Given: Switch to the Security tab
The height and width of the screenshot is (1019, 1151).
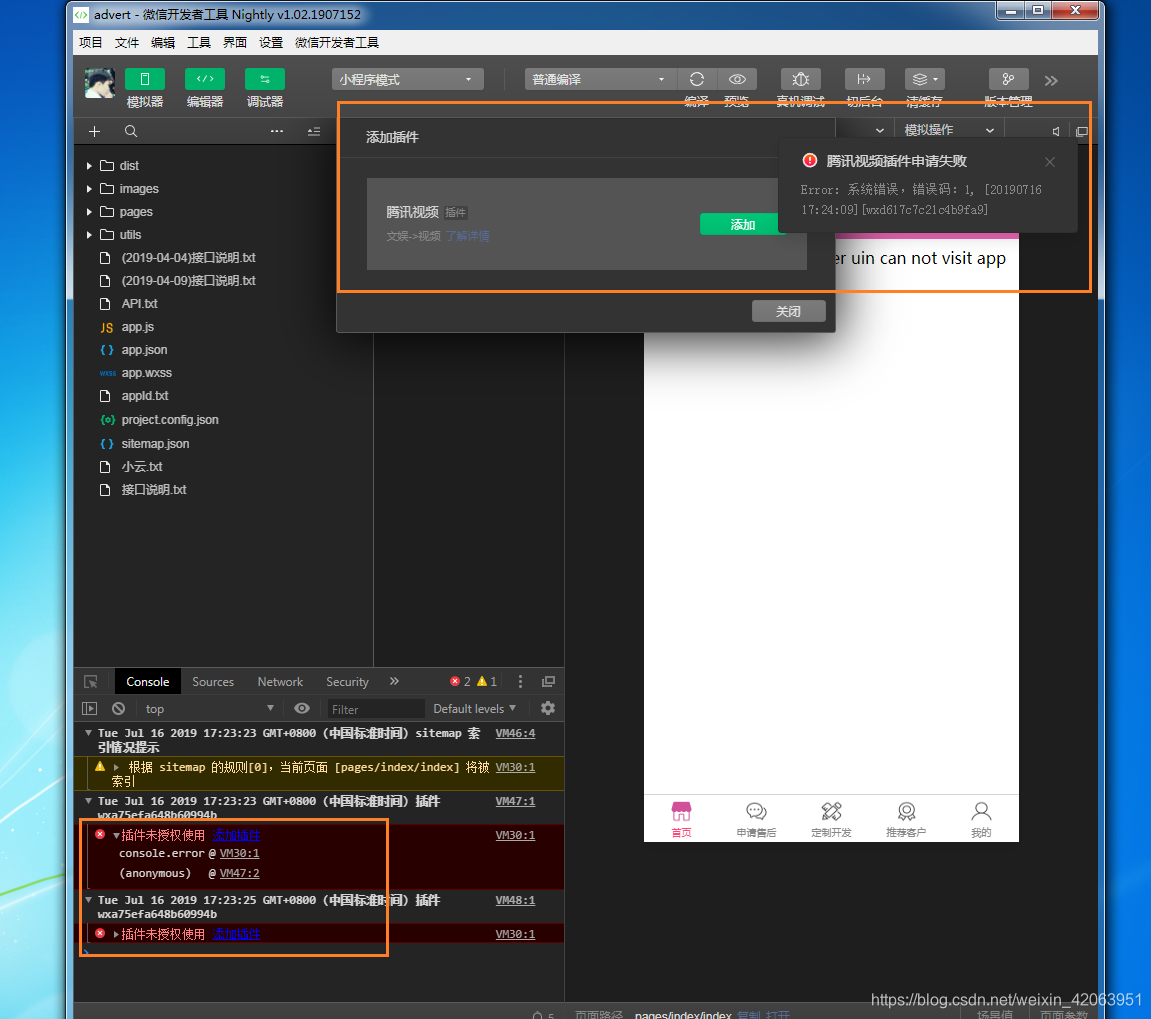Looking at the screenshot, I should pos(347,681).
